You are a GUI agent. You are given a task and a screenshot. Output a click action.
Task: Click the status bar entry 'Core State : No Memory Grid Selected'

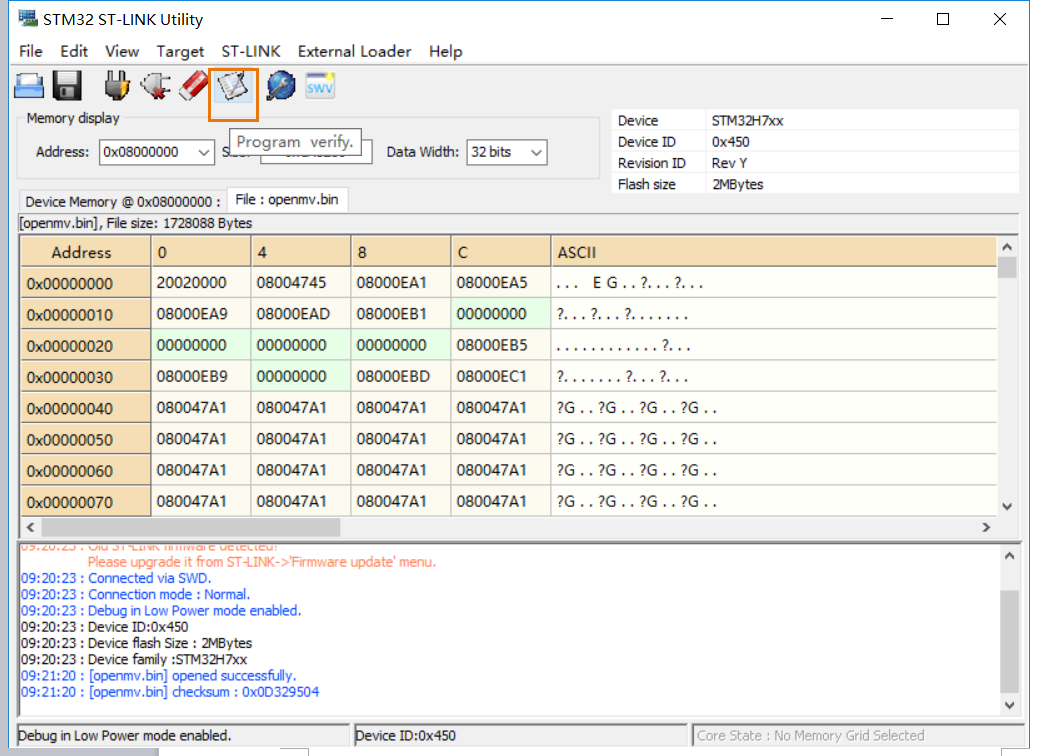pos(810,735)
